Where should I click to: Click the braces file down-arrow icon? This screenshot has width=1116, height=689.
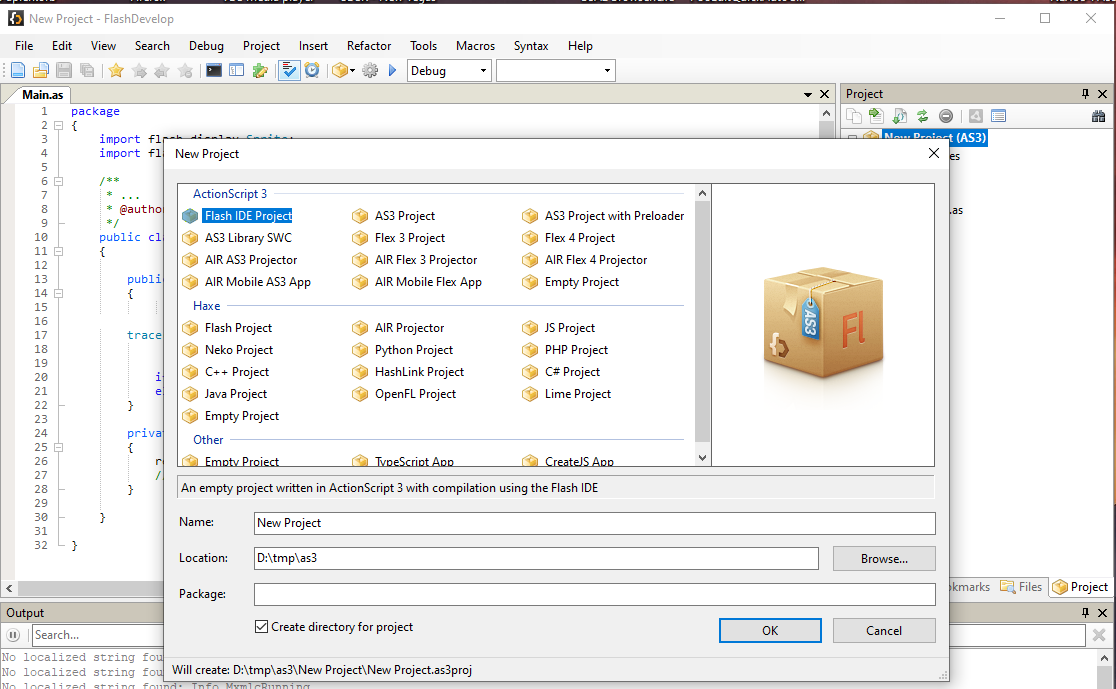[900, 116]
